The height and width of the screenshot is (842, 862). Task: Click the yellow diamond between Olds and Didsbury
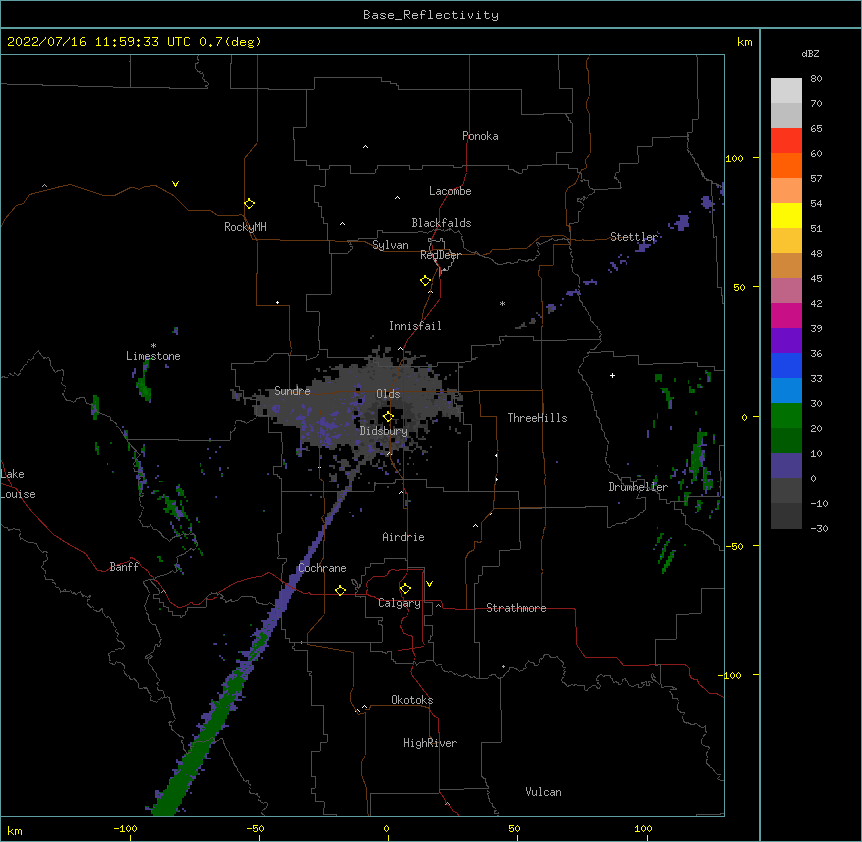(388, 417)
